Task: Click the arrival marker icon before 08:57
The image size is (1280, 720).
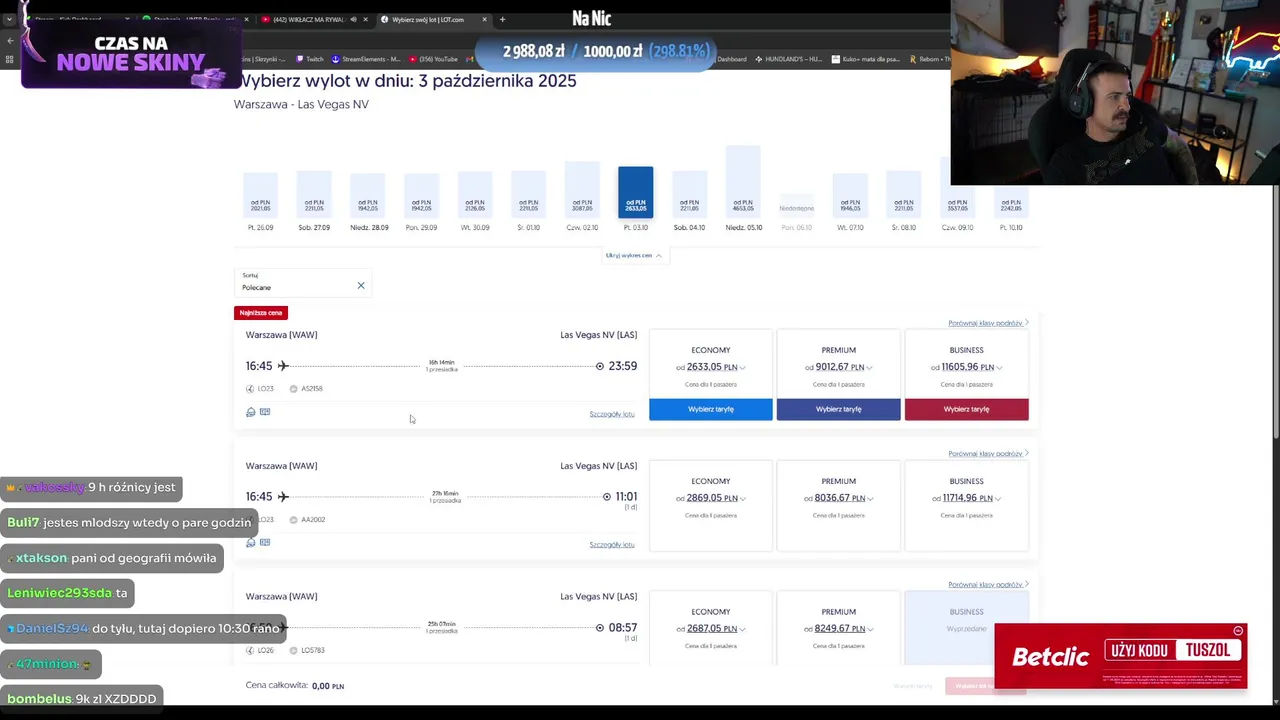Action: point(600,628)
